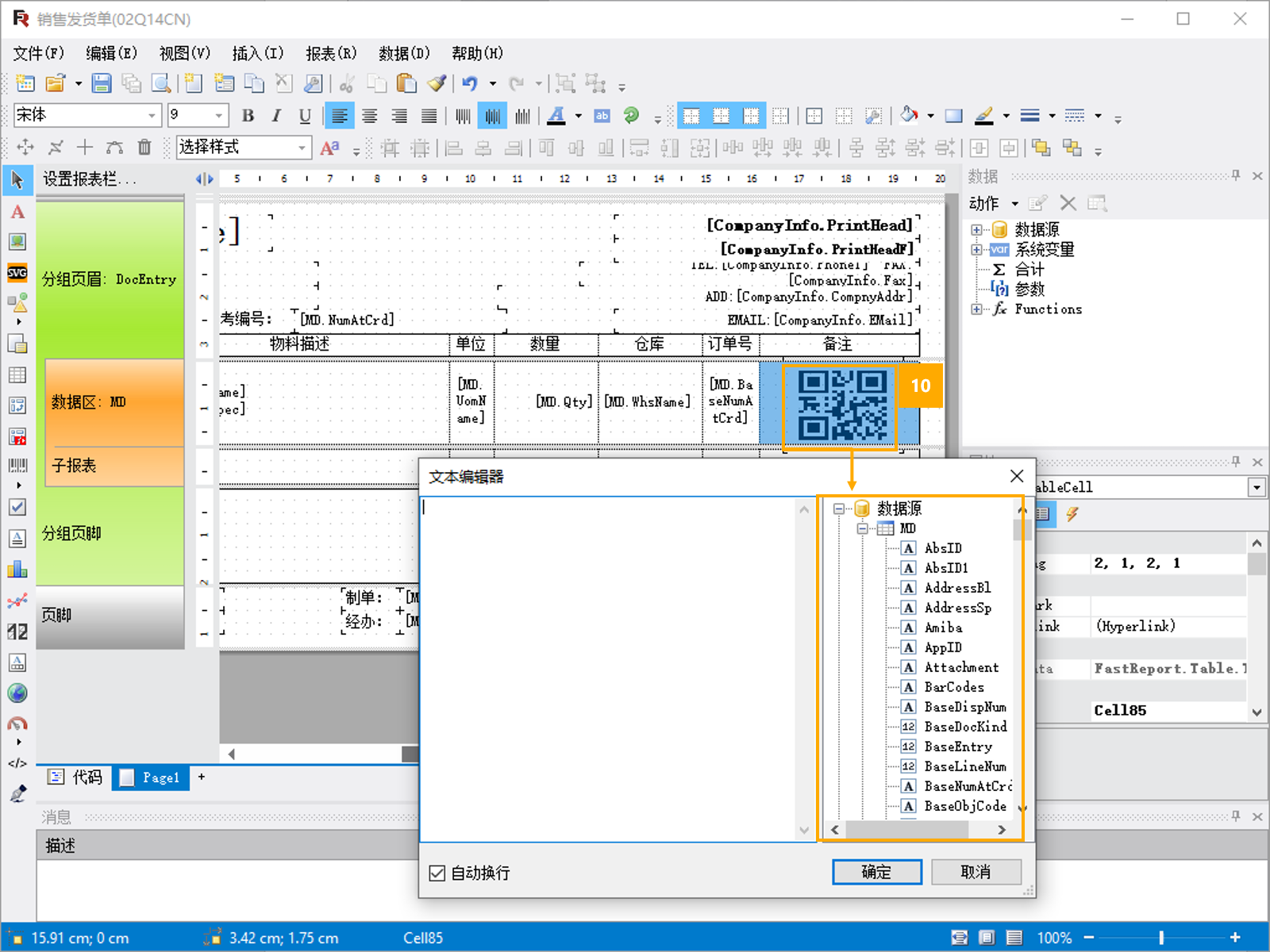1270x952 pixels.
Task: Save the report with the floppy disk icon
Action: [102, 83]
